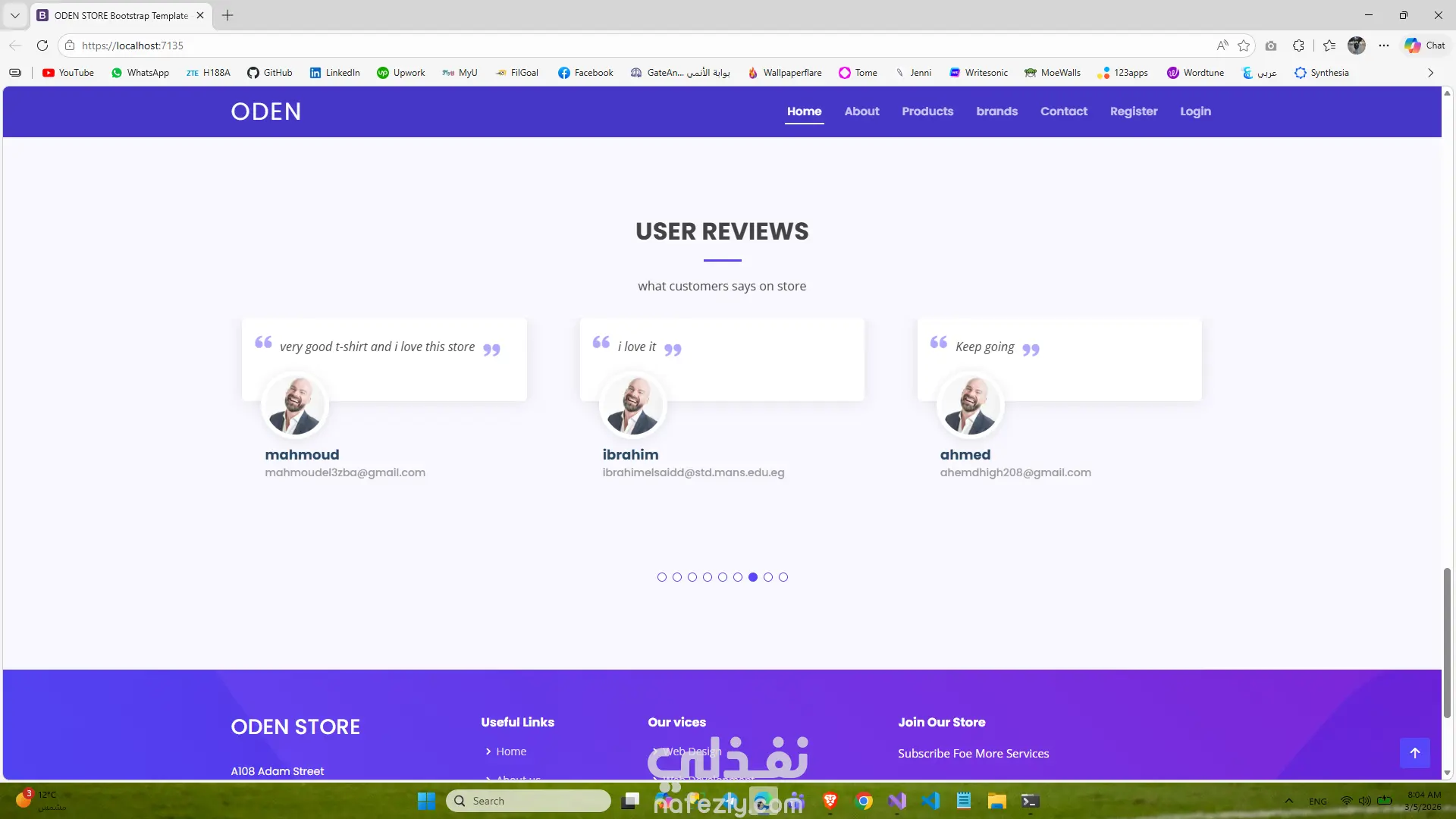Show hidden system tray icons
This screenshot has width=1456, height=819.
[1288, 801]
